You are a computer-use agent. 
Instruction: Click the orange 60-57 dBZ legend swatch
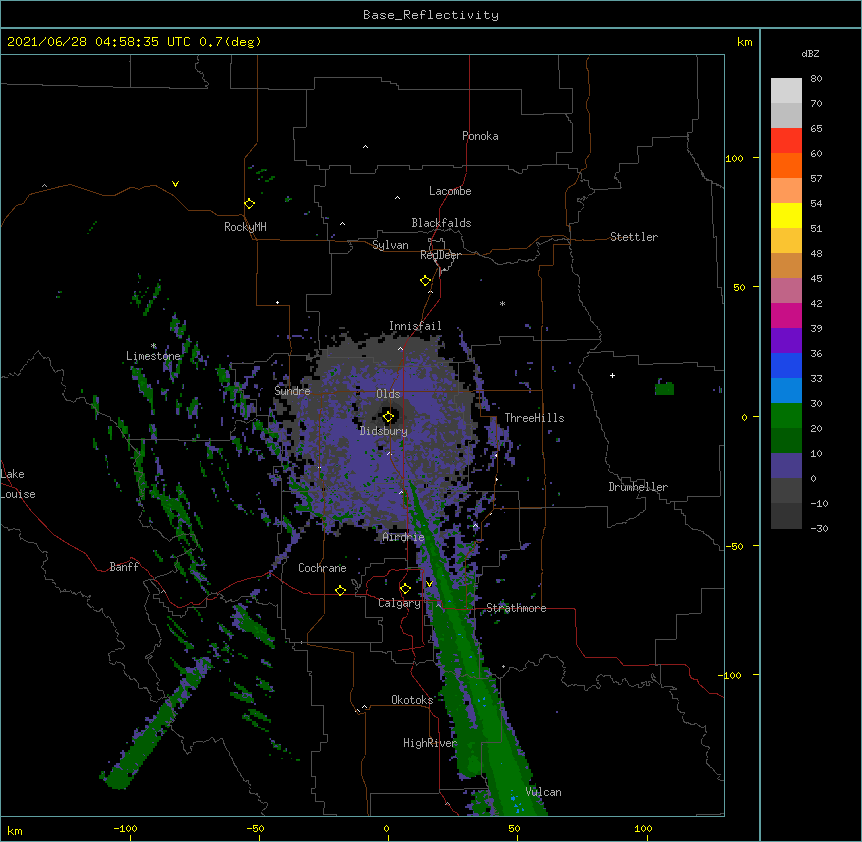click(786, 166)
